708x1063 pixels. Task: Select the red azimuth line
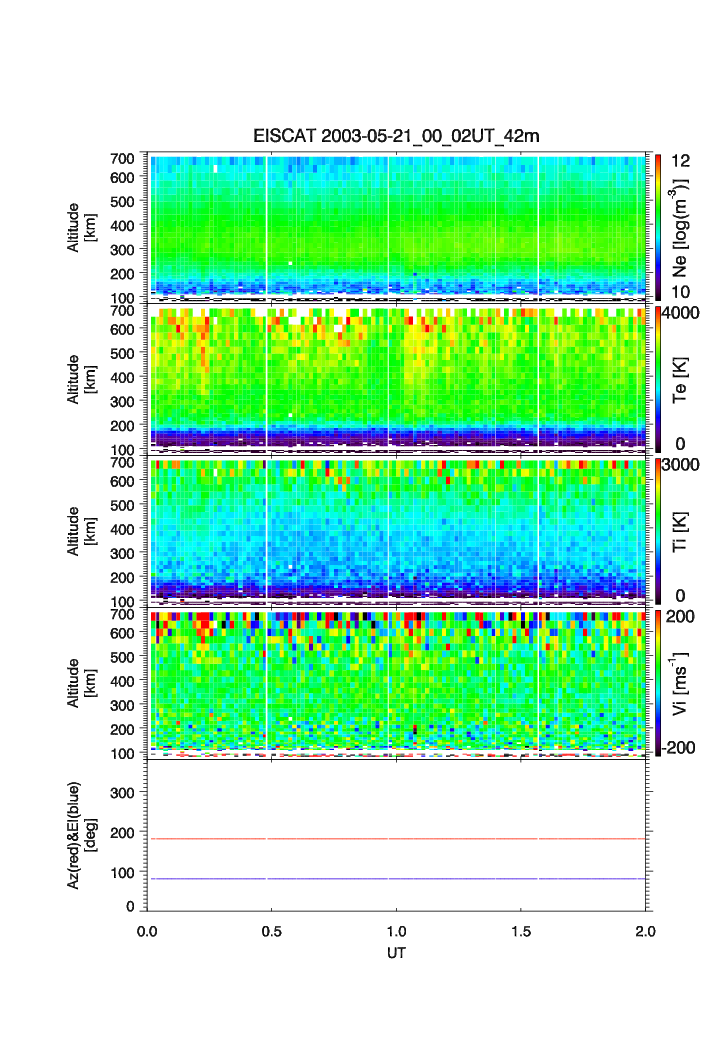click(400, 839)
